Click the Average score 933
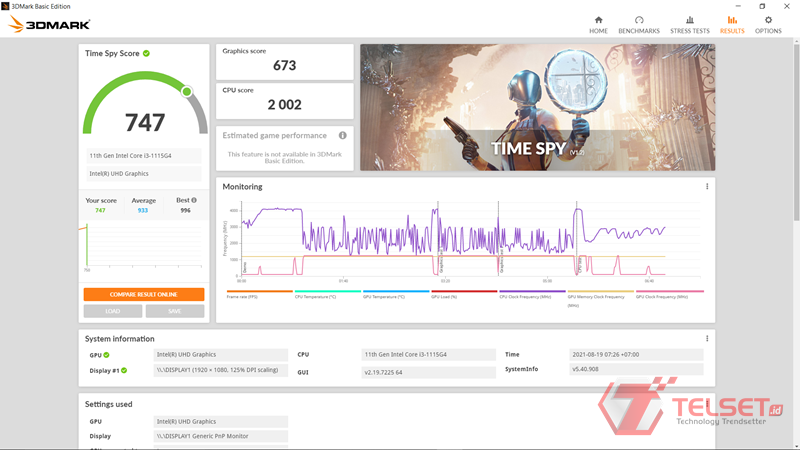This screenshot has height=450, width=800. click(x=143, y=210)
